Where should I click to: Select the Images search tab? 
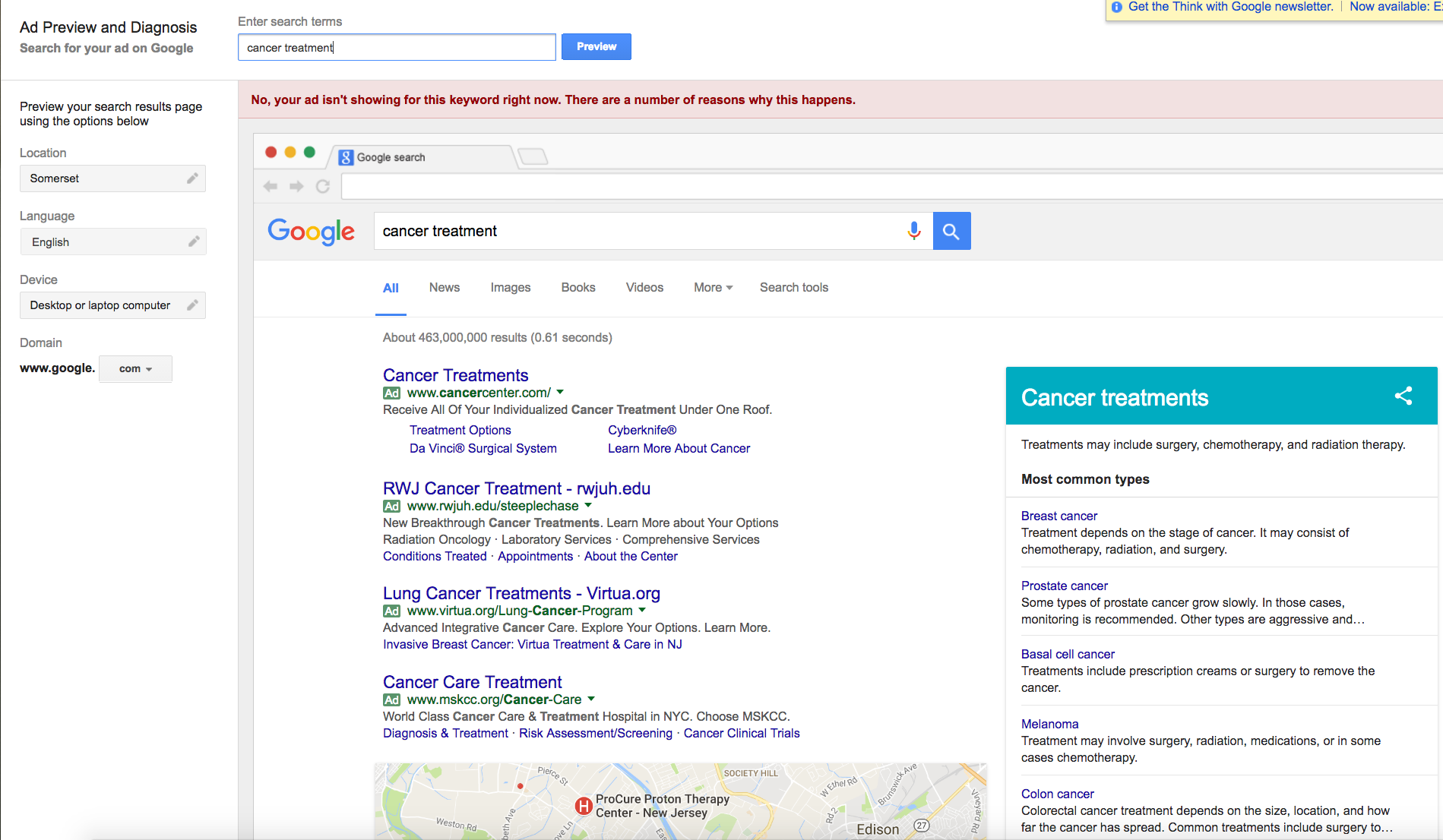(511, 288)
